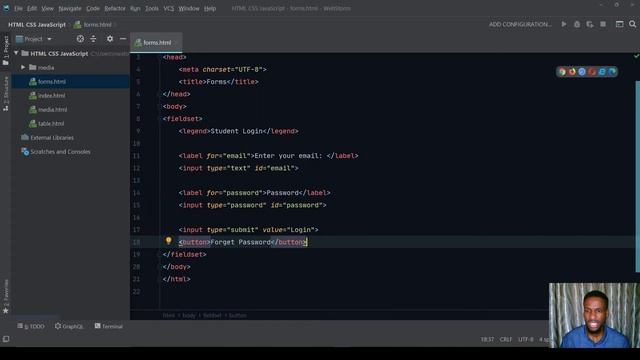The width and height of the screenshot is (640, 360).
Task: Click CRLF line separator status
Action: [x=506, y=339]
